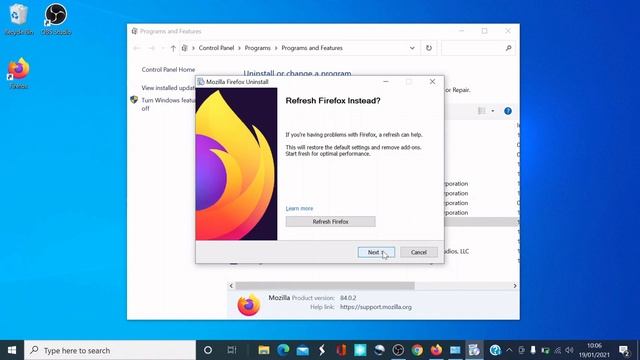Image resolution: width=640 pixels, height=360 pixels.
Task: Click the Mozilla Firefox Uninstall title icon
Action: 201,82
